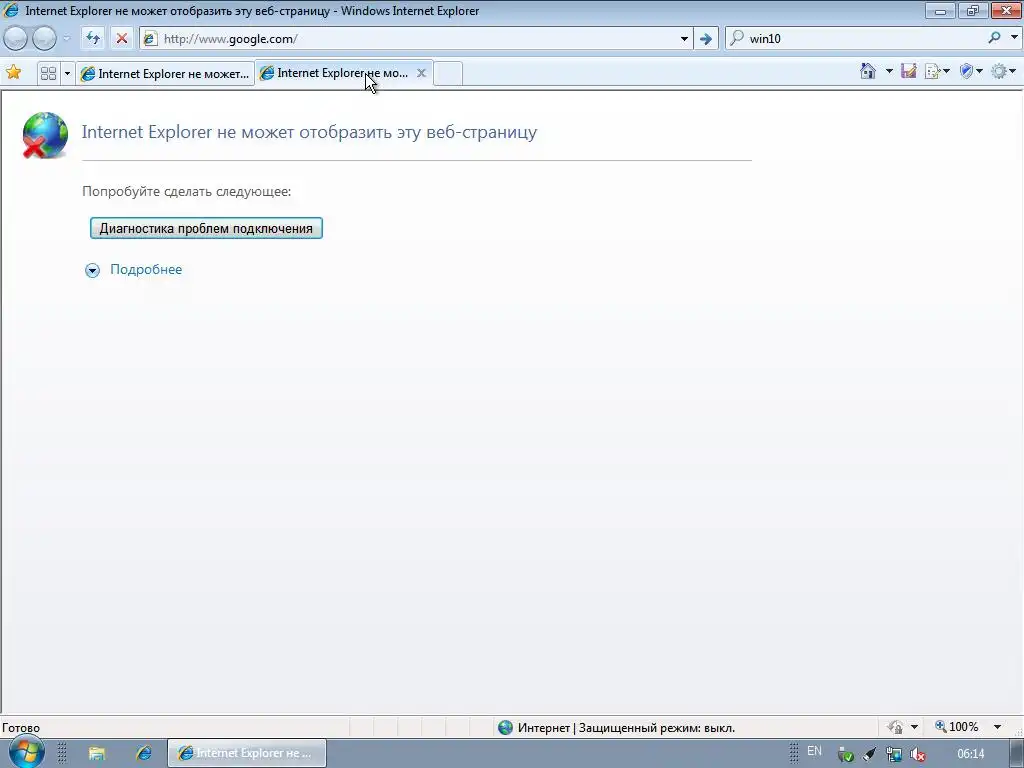Open the Tools gear menu
The width and height of the screenshot is (1024, 768).
999,71
